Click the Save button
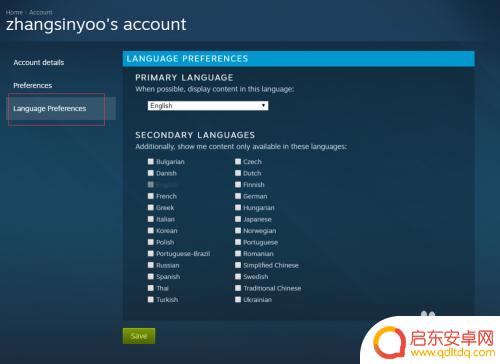This screenshot has width=500, height=364. (x=139, y=336)
